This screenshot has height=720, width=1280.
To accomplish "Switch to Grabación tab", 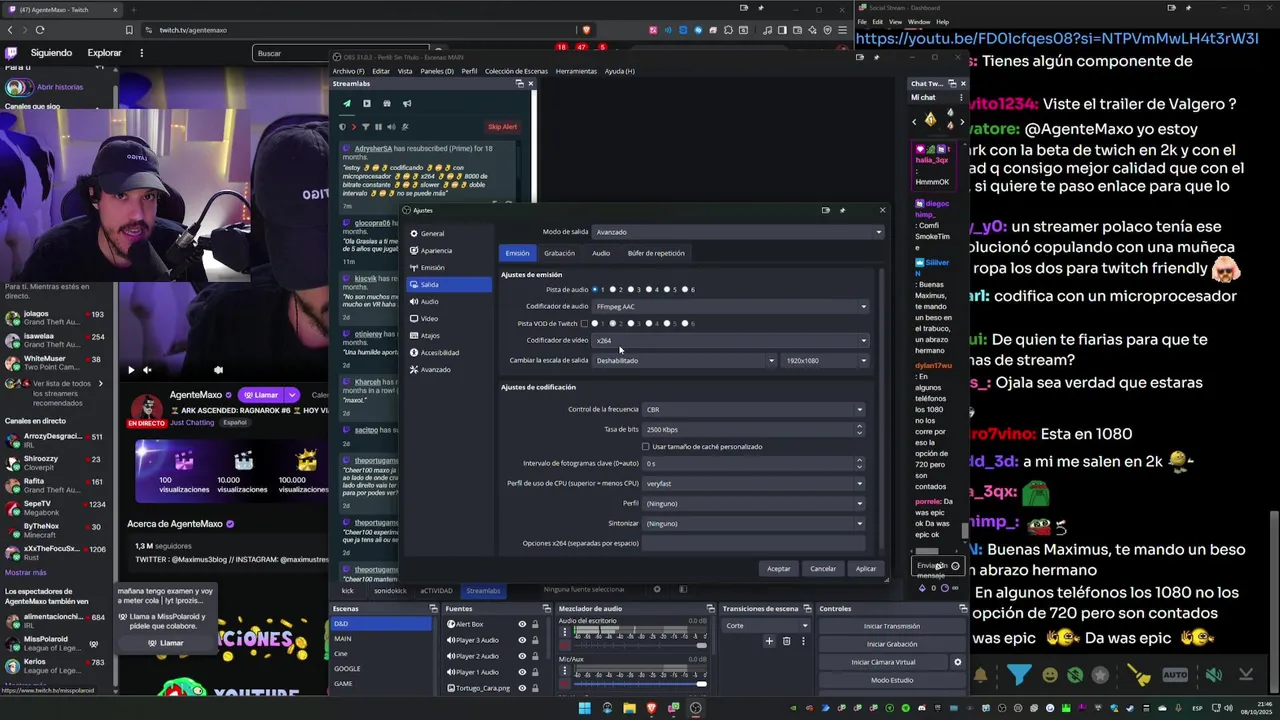I will click(x=559, y=253).
